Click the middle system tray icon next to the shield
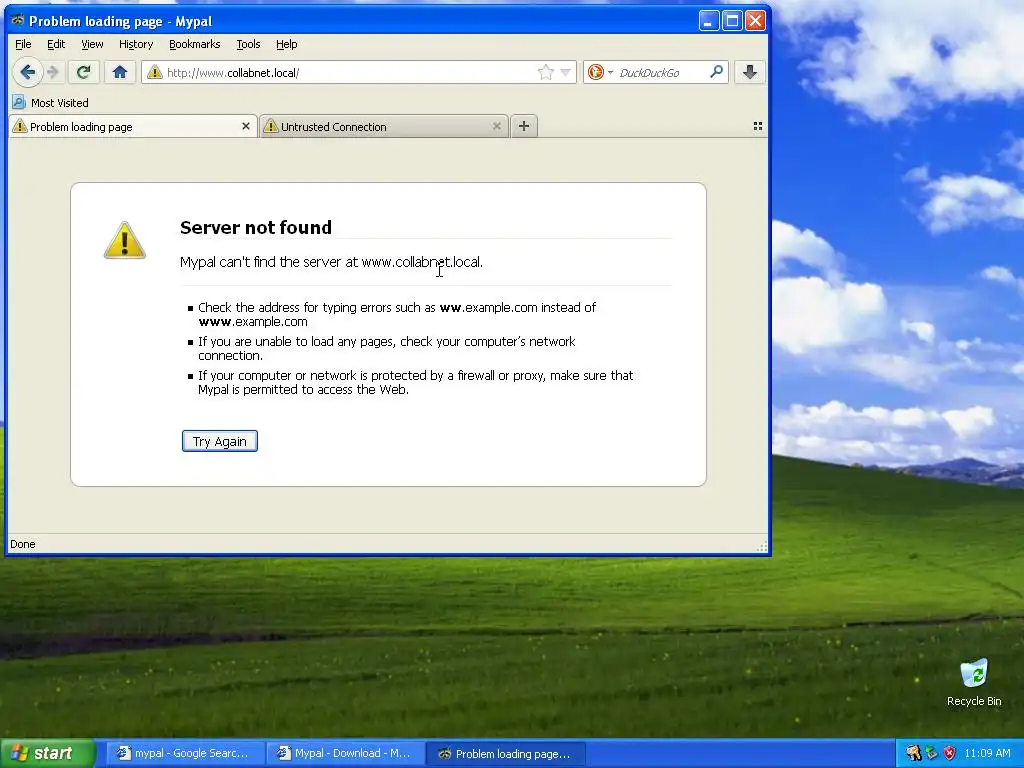 (x=931, y=754)
